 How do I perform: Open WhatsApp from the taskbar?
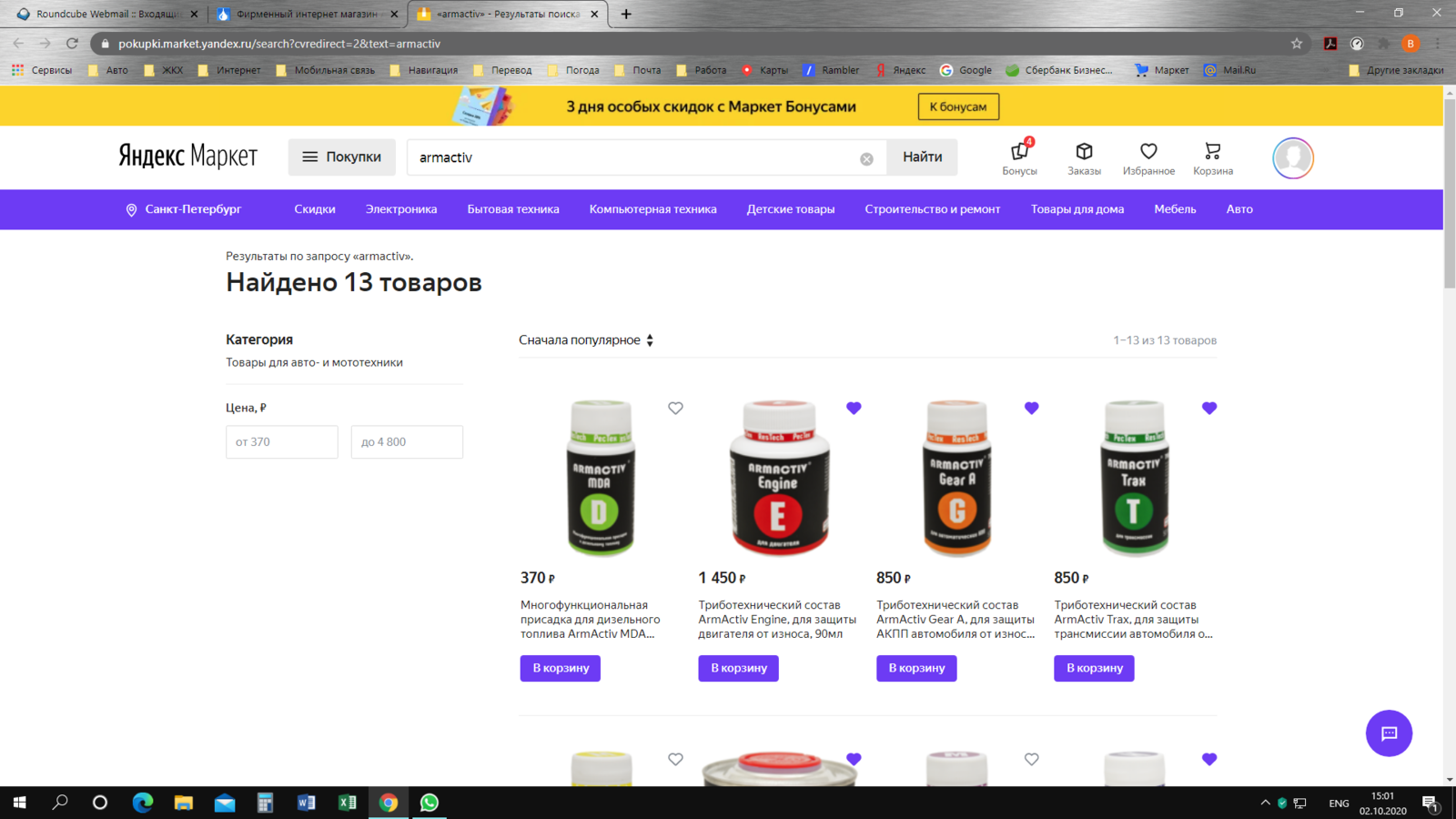pos(430,803)
